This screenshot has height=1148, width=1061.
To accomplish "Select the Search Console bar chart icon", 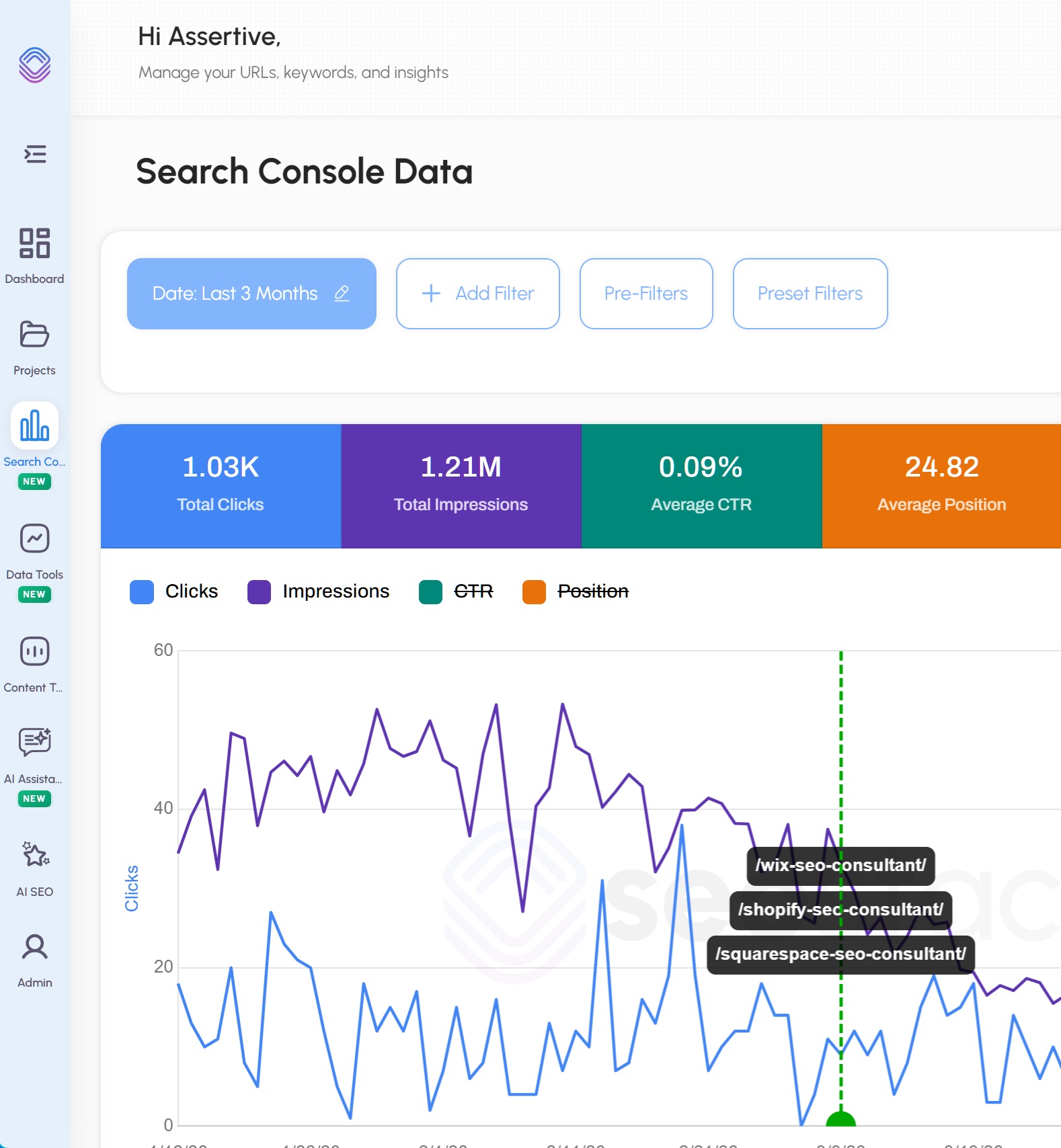I will click(34, 426).
